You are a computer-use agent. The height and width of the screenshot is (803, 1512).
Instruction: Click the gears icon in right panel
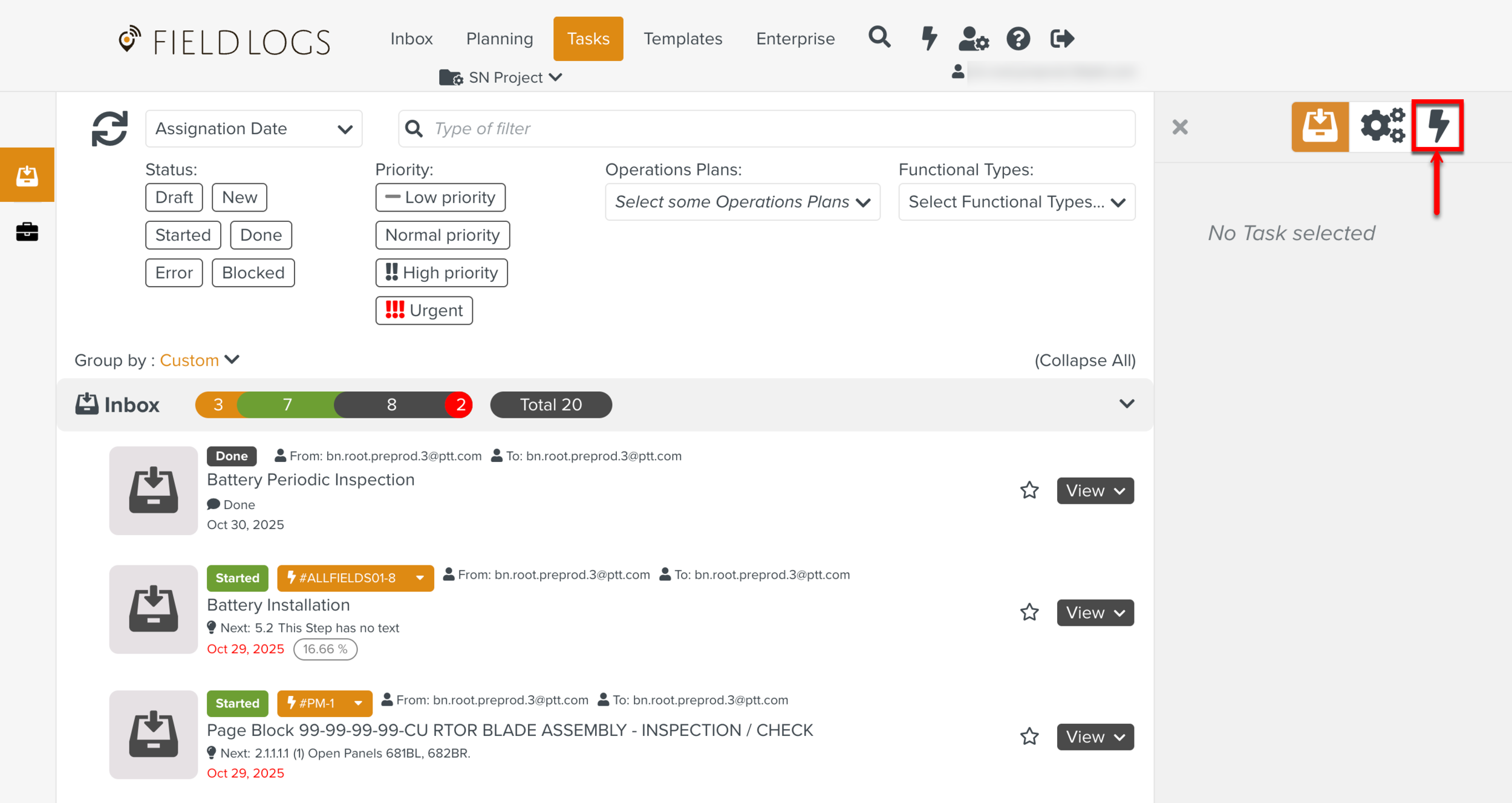pos(1381,126)
